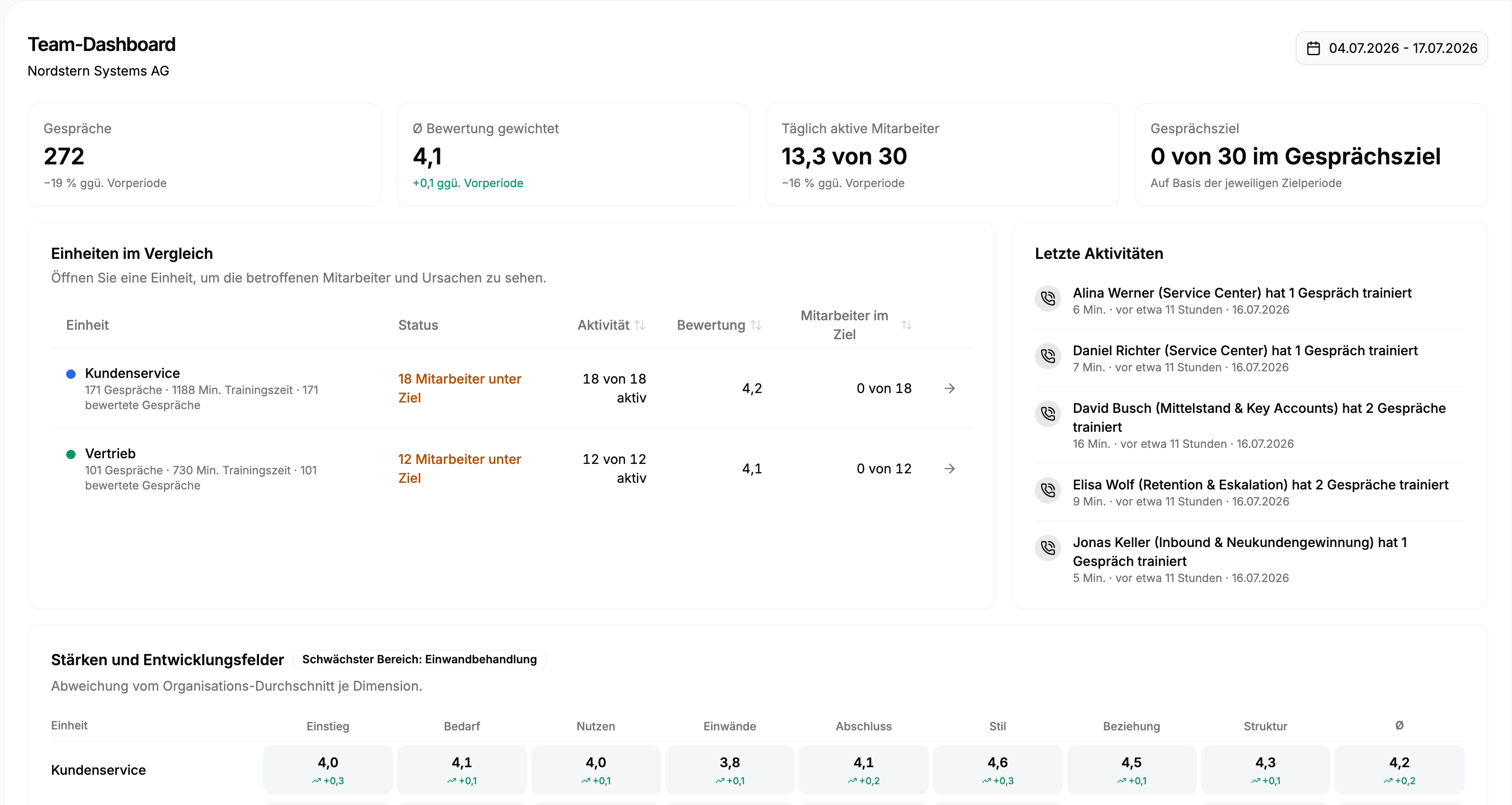Click the Status column header
Image resolution: width=1512 pixels, height=805 pixels.
pyautogui.click(x=418, y=325)
